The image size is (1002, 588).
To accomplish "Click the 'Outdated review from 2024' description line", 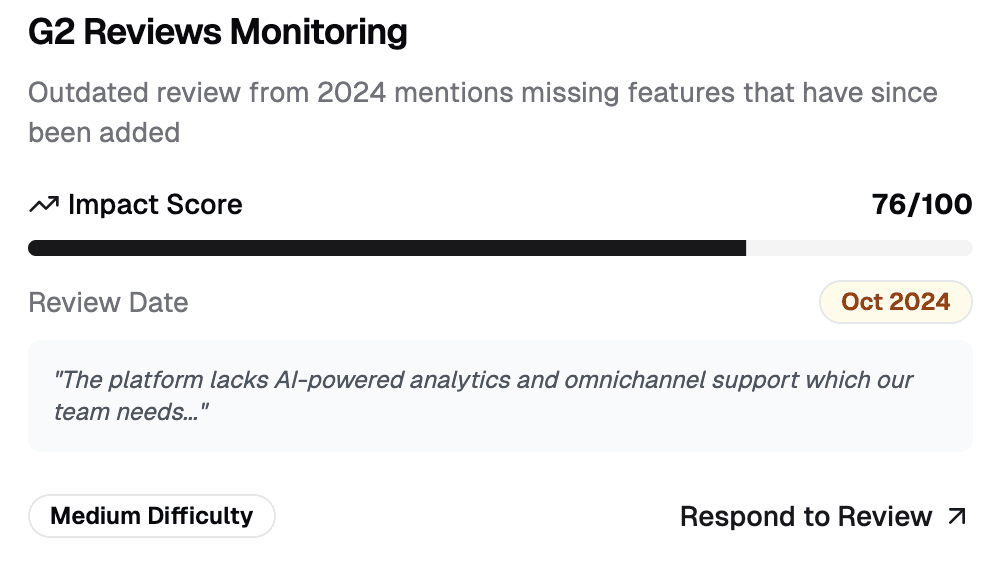I will click(x=482, y=93).
